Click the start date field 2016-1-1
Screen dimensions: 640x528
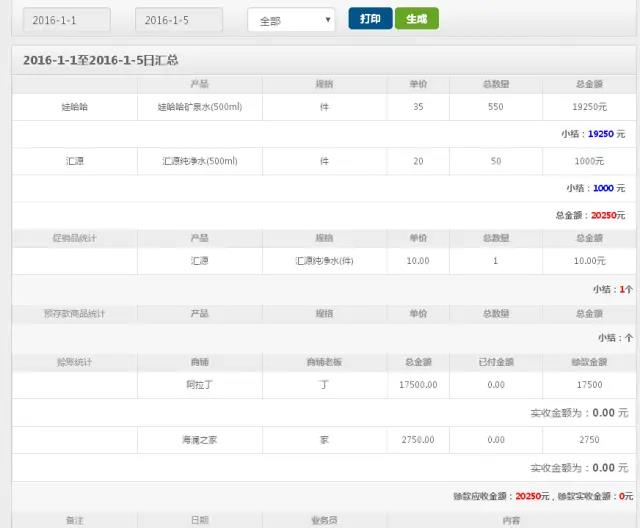click(67, 20)
